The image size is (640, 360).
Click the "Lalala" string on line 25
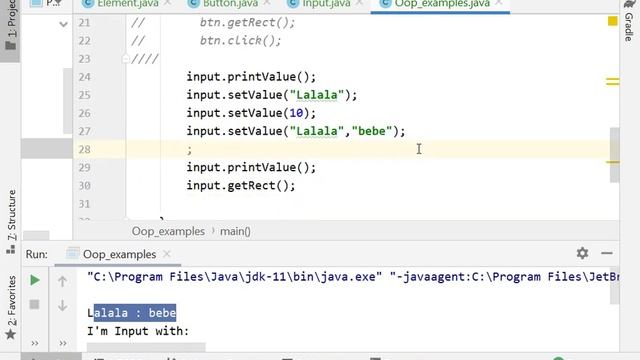(317, 95)
